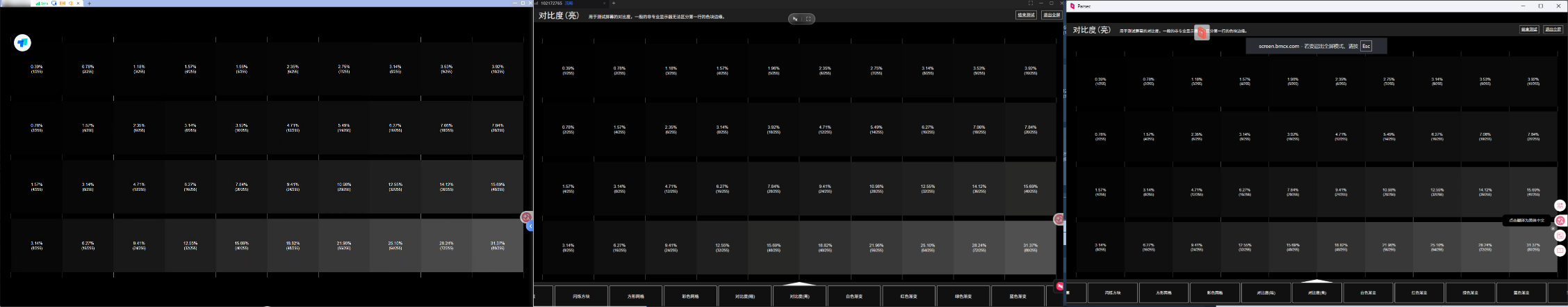Click the red chat icon at middle window bottom-right

[1060, 286]
